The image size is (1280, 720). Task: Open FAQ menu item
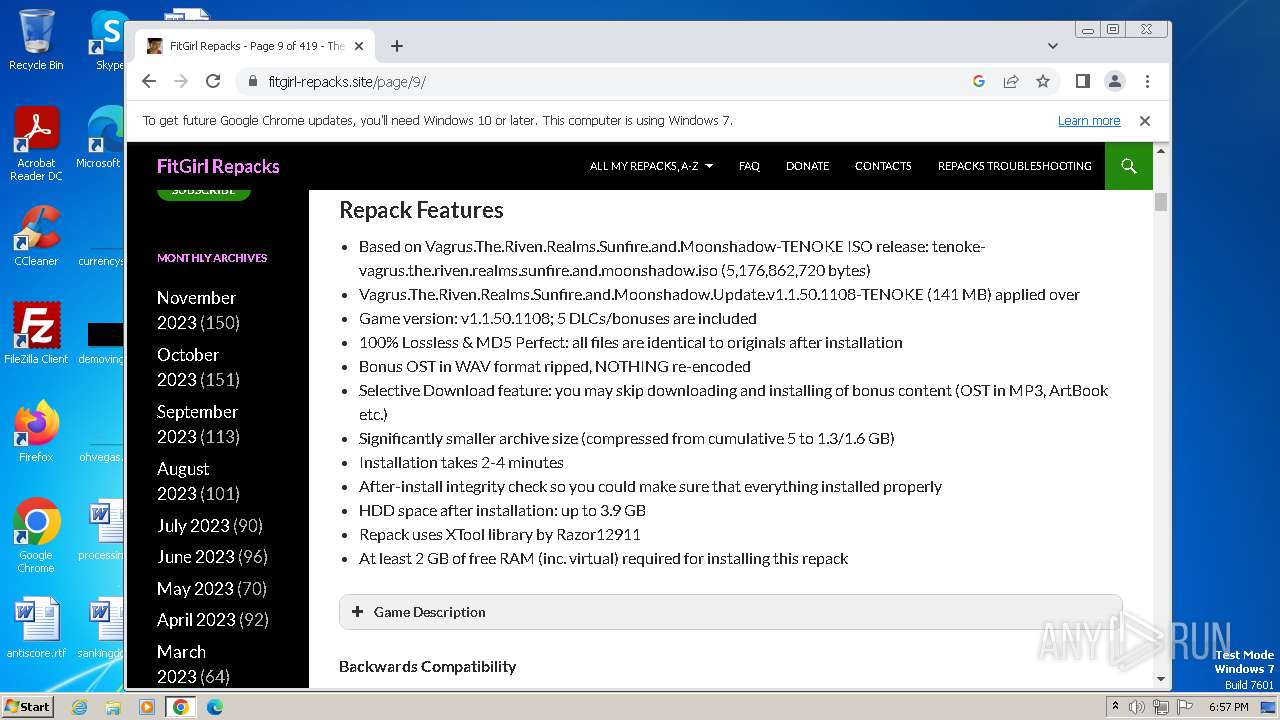(x=749, y=166)
